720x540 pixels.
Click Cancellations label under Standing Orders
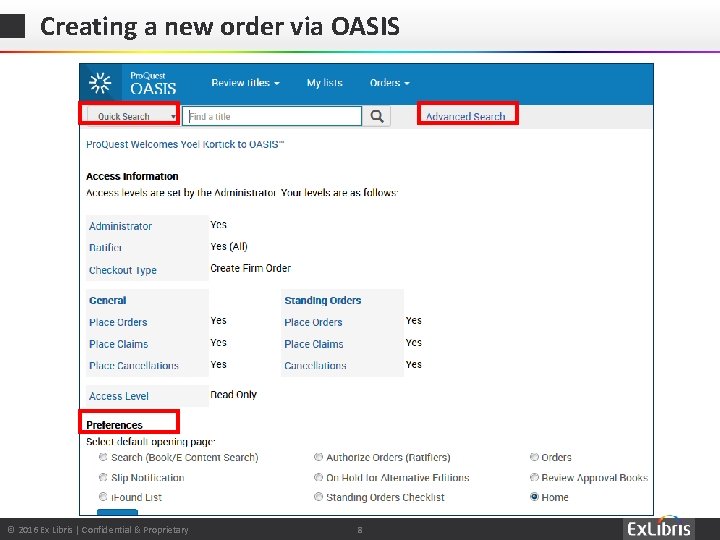(x=315, y=366)
